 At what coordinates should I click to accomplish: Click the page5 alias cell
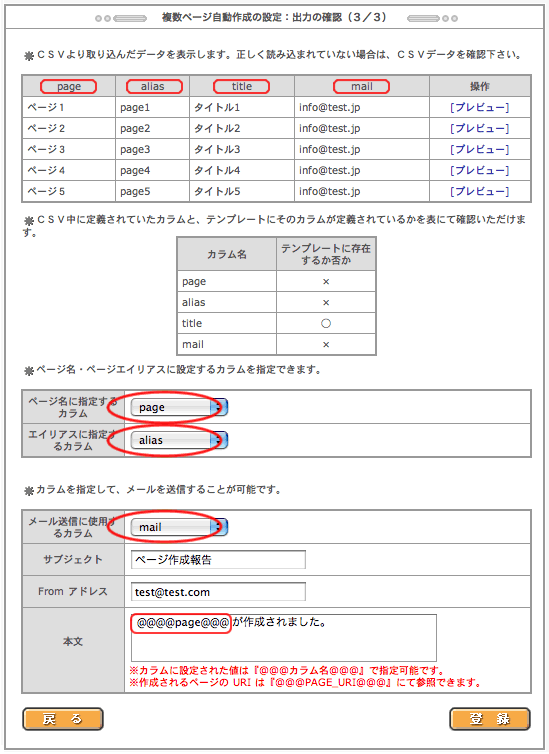point(152,191)
